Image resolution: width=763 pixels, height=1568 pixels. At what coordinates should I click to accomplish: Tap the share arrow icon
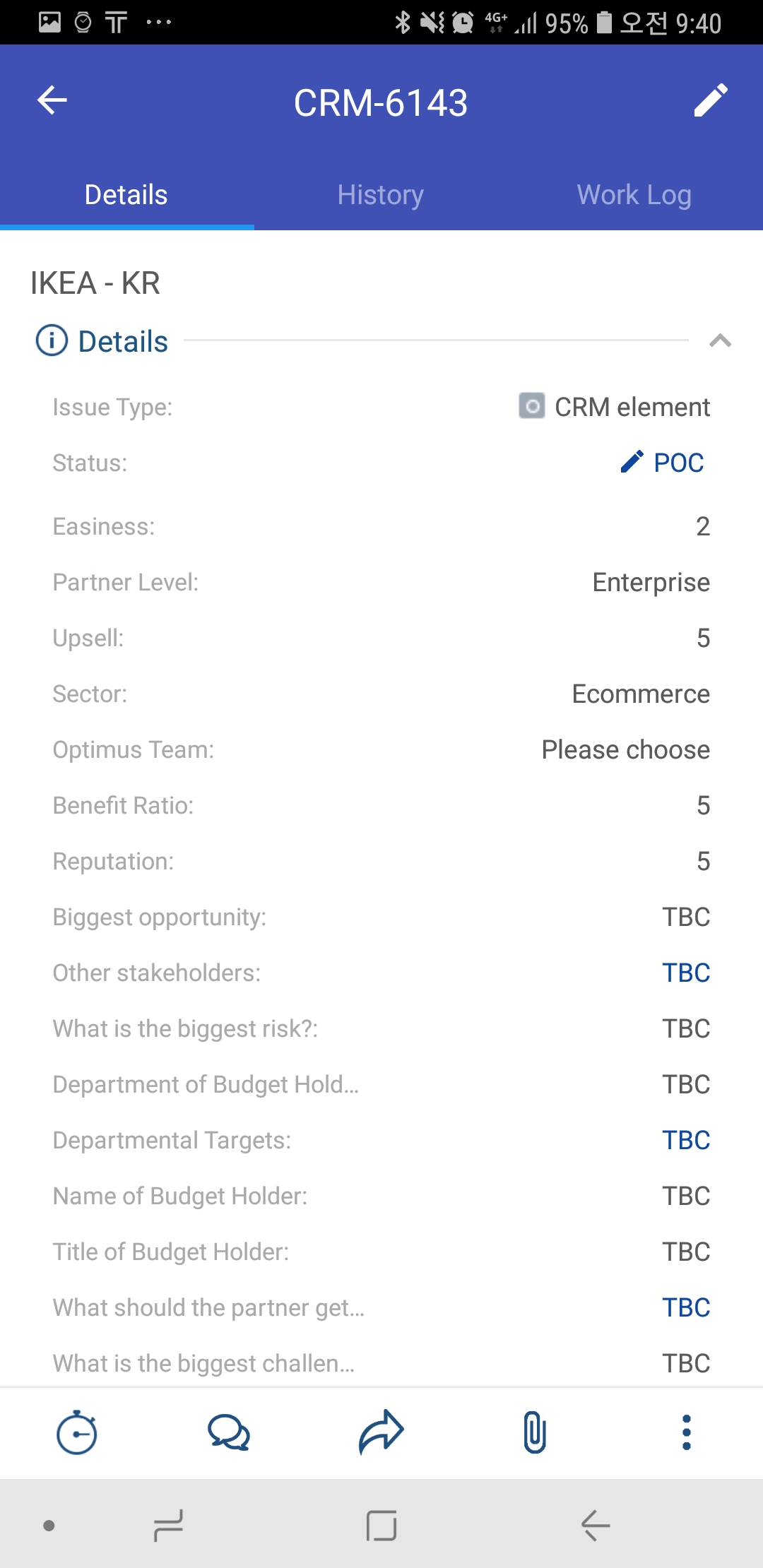(x=381, y=1432)
